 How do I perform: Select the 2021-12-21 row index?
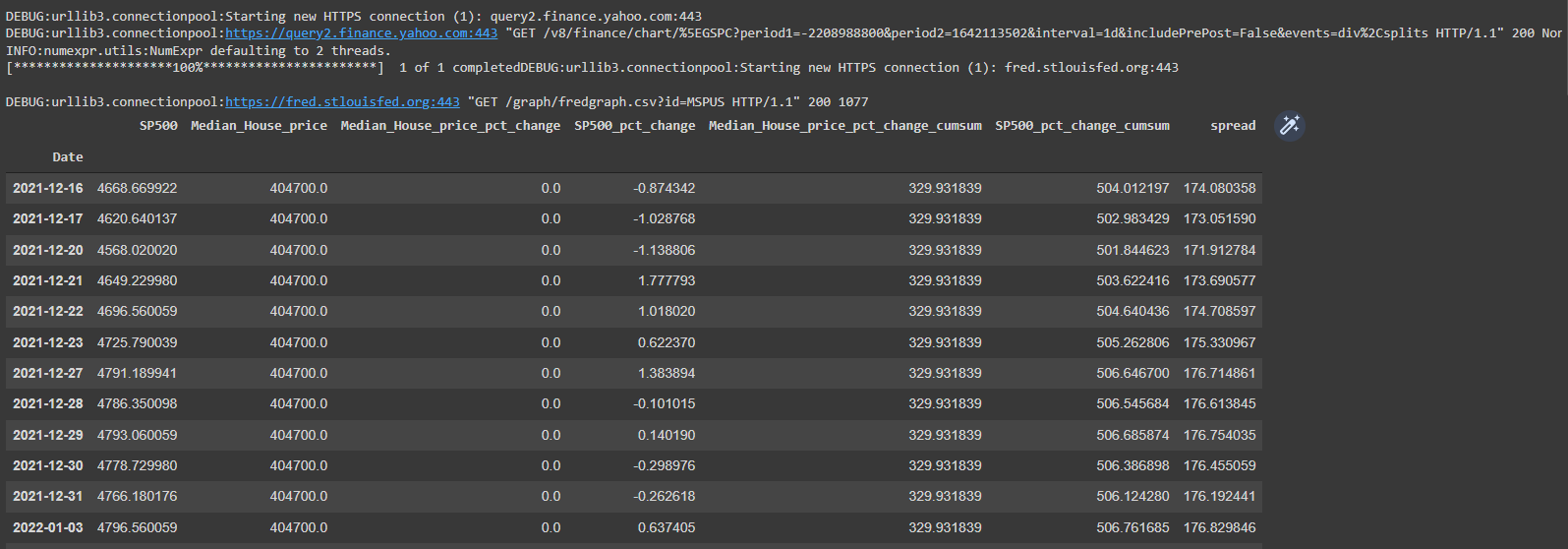tap(48, 280)
